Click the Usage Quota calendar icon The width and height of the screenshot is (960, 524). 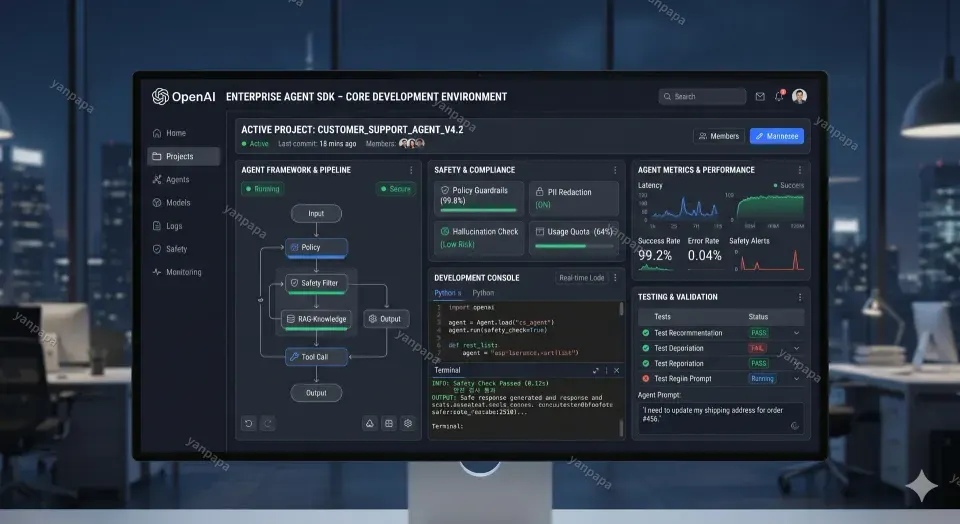click(539, 231)
